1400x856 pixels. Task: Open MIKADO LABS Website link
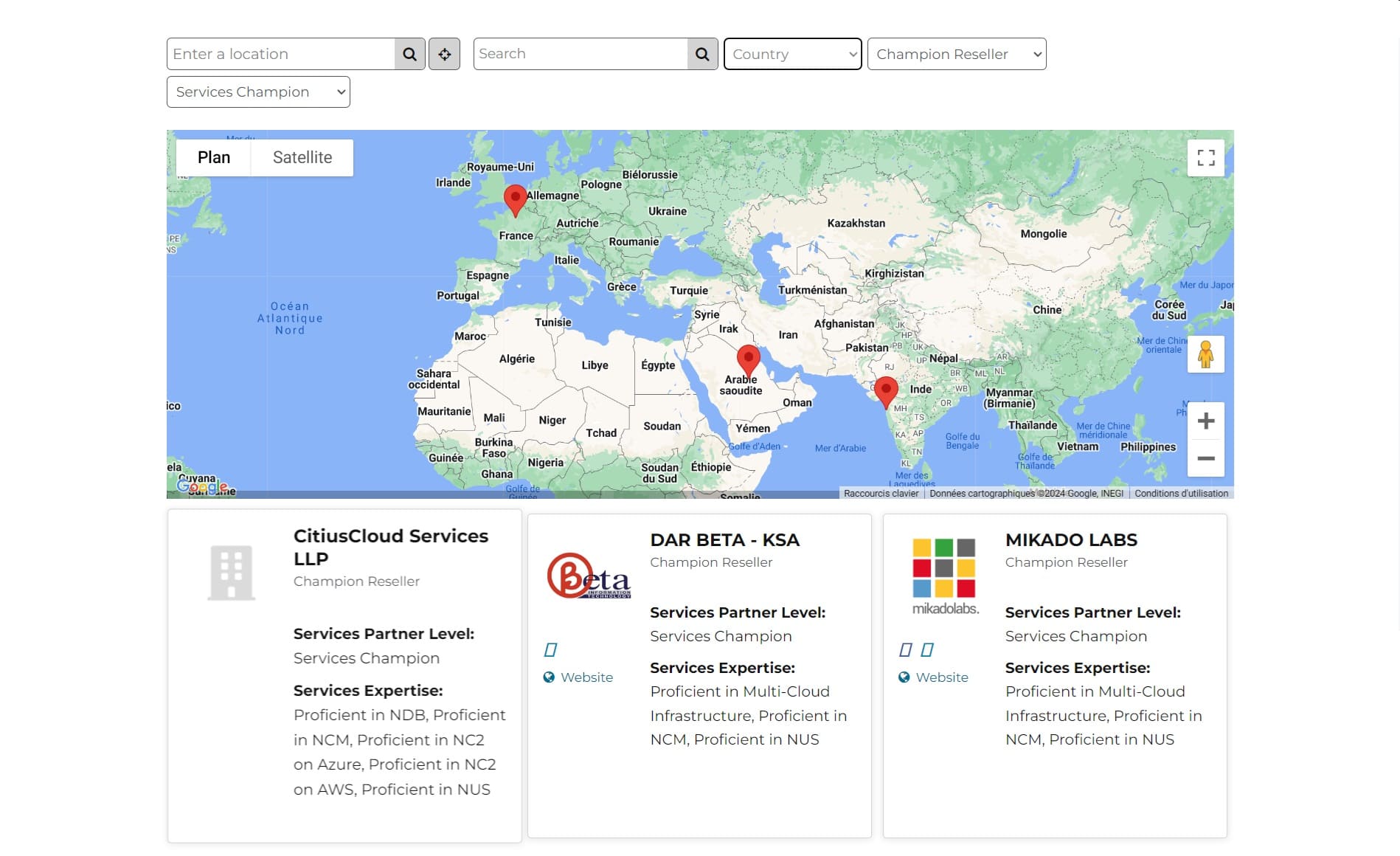(x=934, y=677)
